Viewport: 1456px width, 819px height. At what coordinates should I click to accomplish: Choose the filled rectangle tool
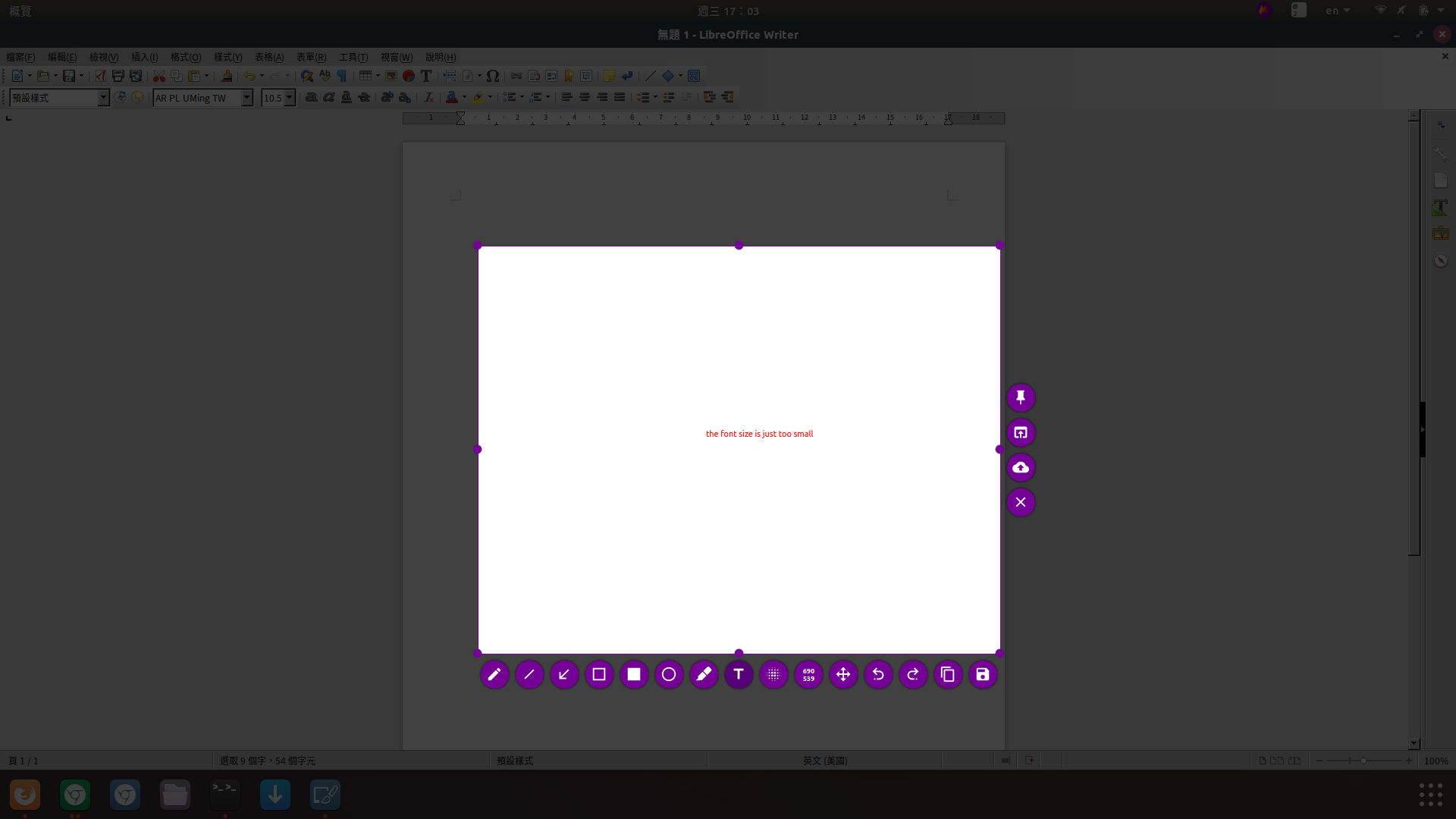click(x=634, y=674)
